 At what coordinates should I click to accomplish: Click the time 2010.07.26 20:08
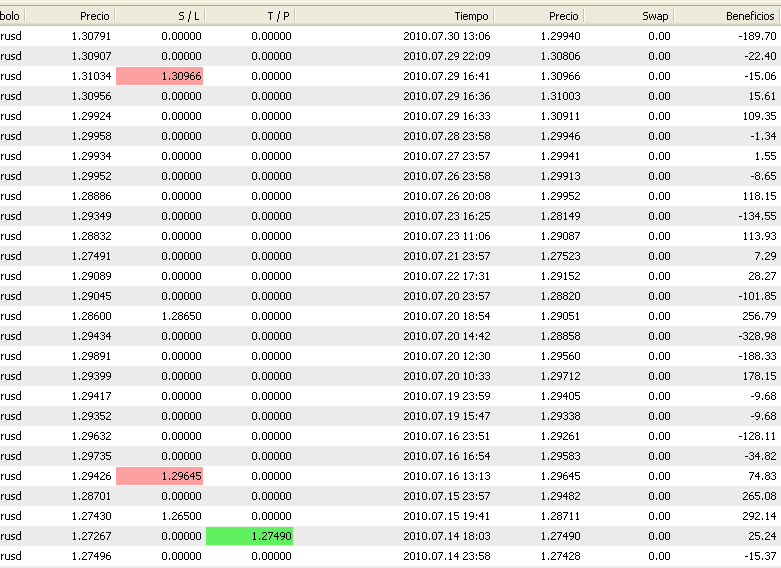[x=447, y=196]
